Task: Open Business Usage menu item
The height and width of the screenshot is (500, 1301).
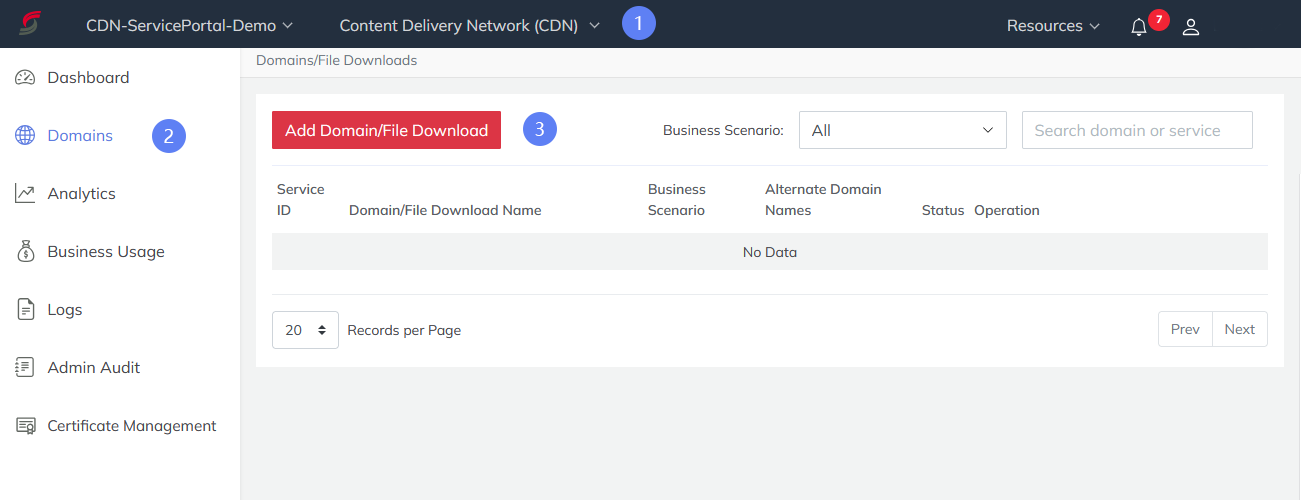Action: pos(106,252)
